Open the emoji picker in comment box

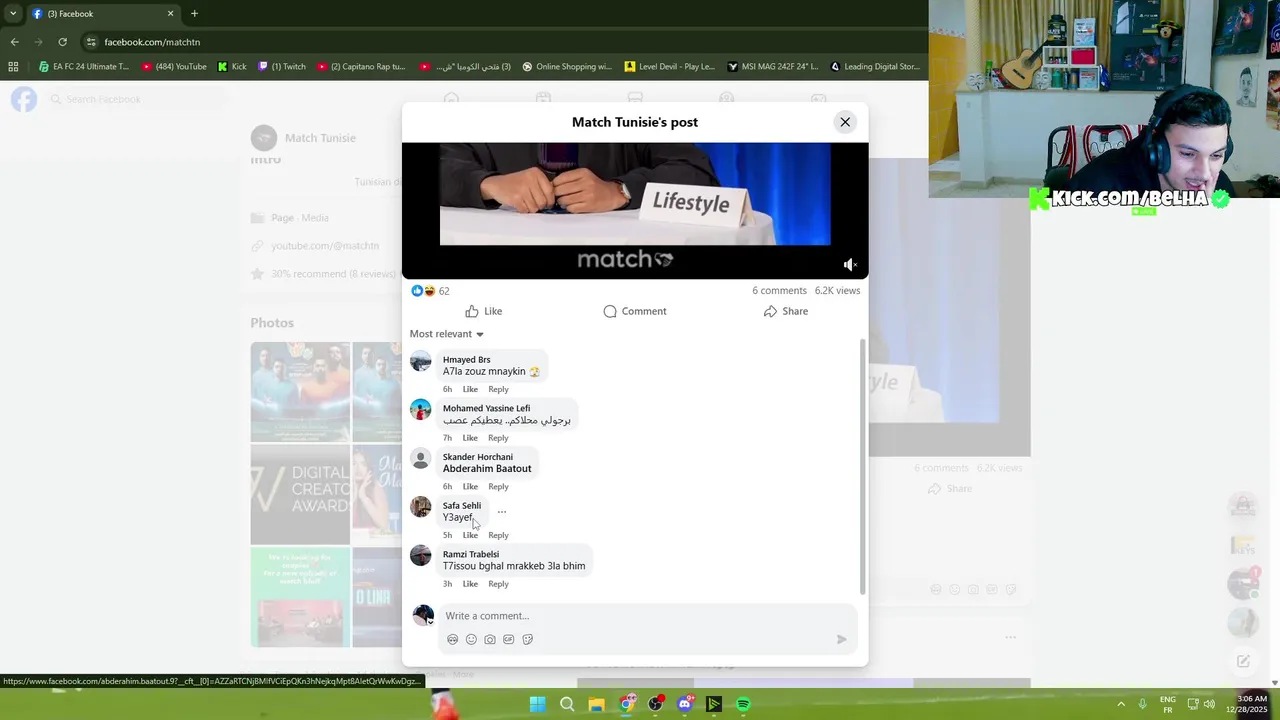pyautogui.click(x=471, y=639)
